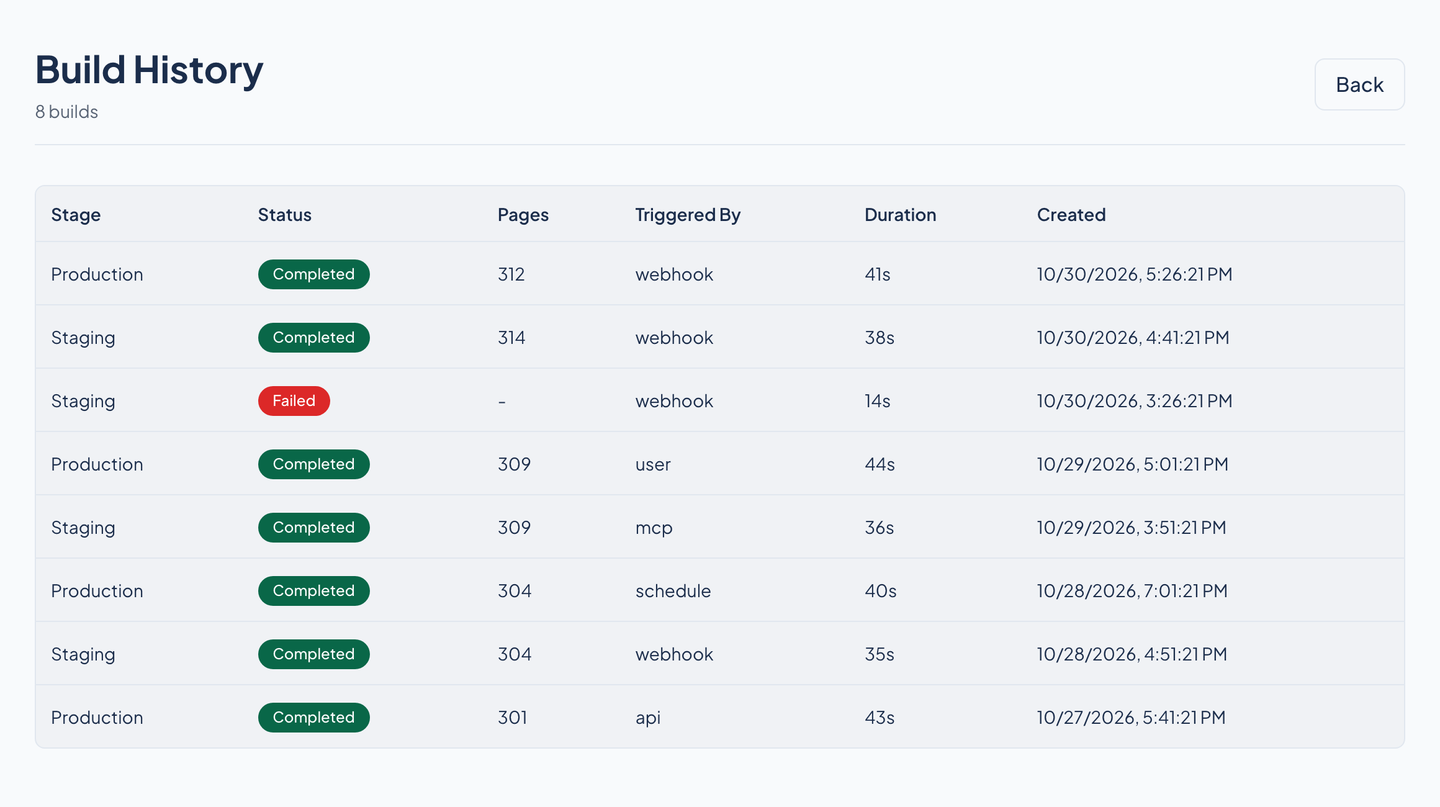Click the "38s" duration value

click(880, 338)
